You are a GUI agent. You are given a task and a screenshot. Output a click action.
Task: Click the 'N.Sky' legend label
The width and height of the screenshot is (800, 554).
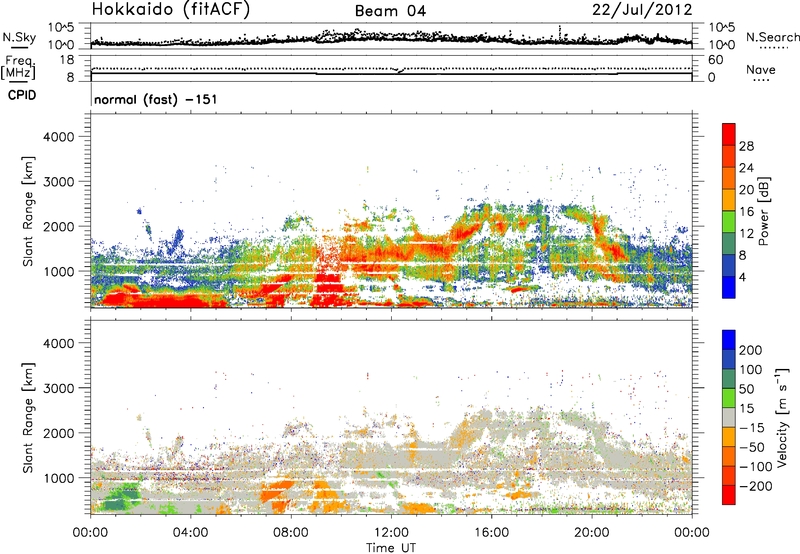pyautogui.click(x=19, y=37)
